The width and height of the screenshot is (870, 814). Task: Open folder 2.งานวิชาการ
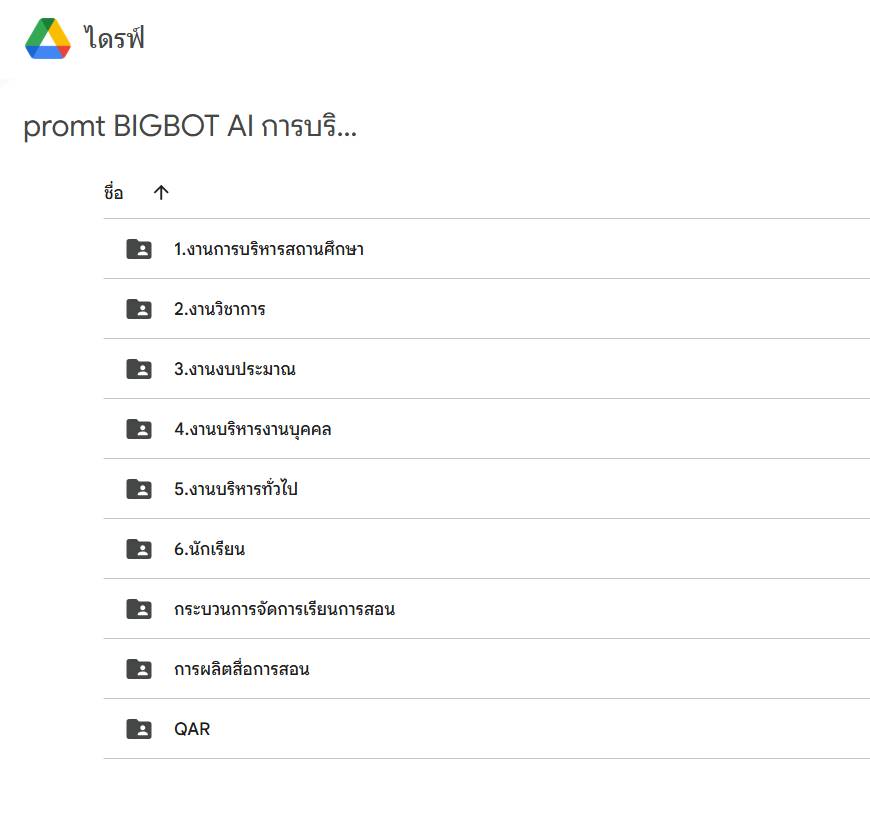pos(220,309)
